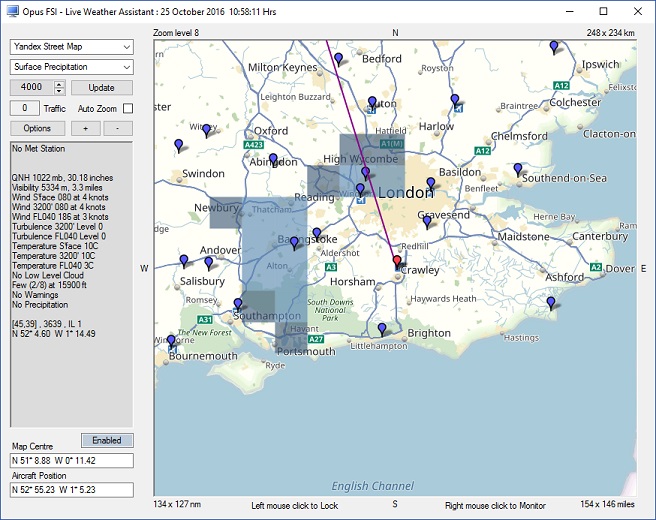Click the blue pin near Bedford
Screen dimensions: 656x520
point(339,59)
